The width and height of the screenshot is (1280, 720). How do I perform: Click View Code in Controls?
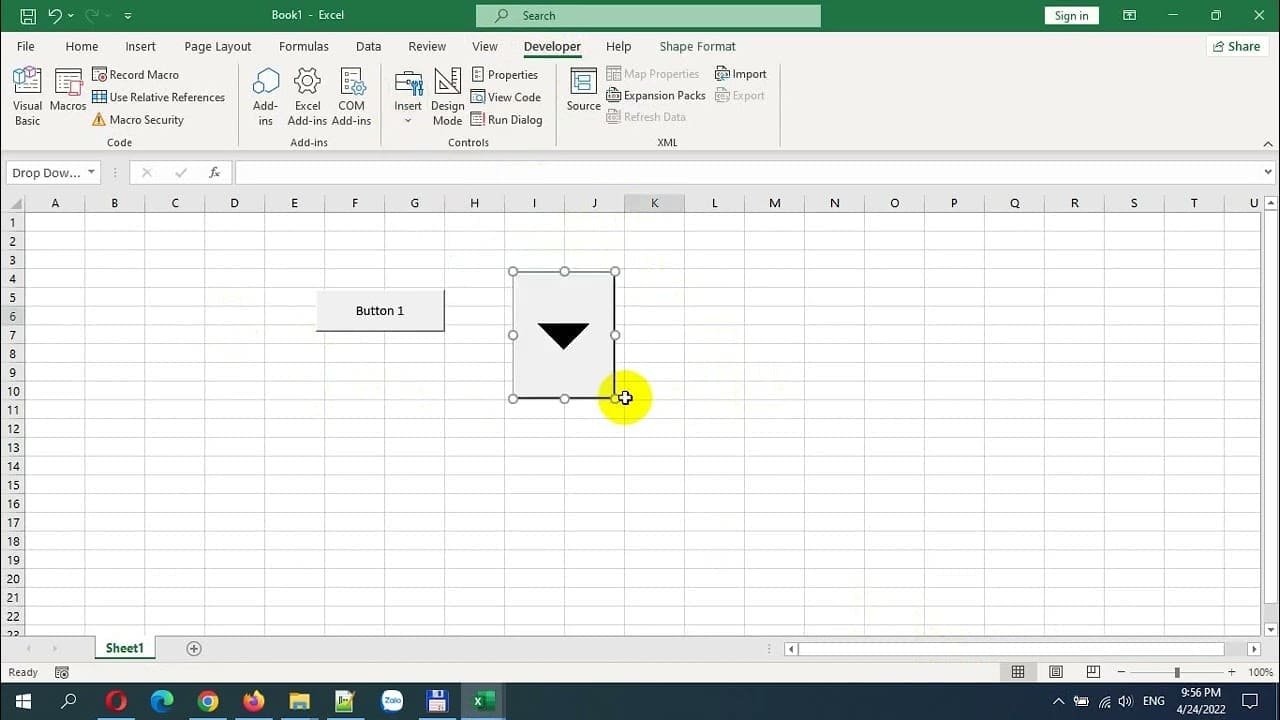pos(506,97)
